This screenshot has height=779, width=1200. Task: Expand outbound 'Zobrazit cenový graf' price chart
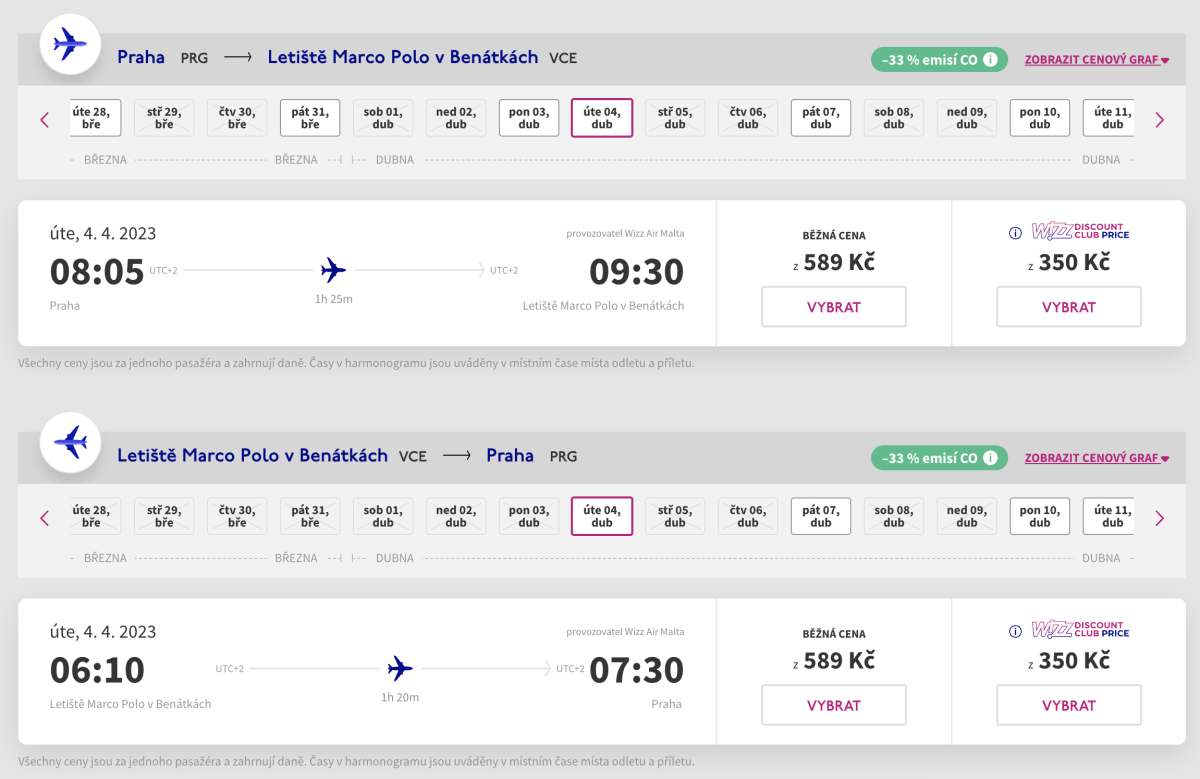[1096, 60]
